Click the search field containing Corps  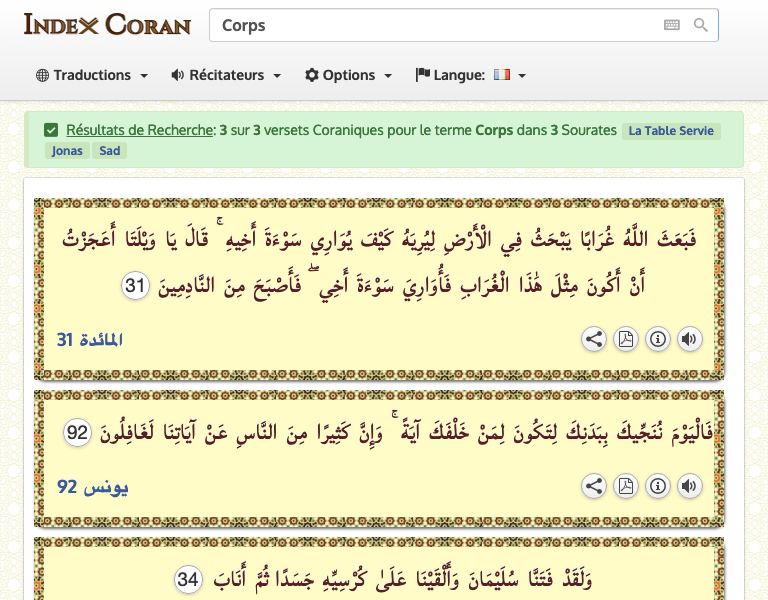430,25
